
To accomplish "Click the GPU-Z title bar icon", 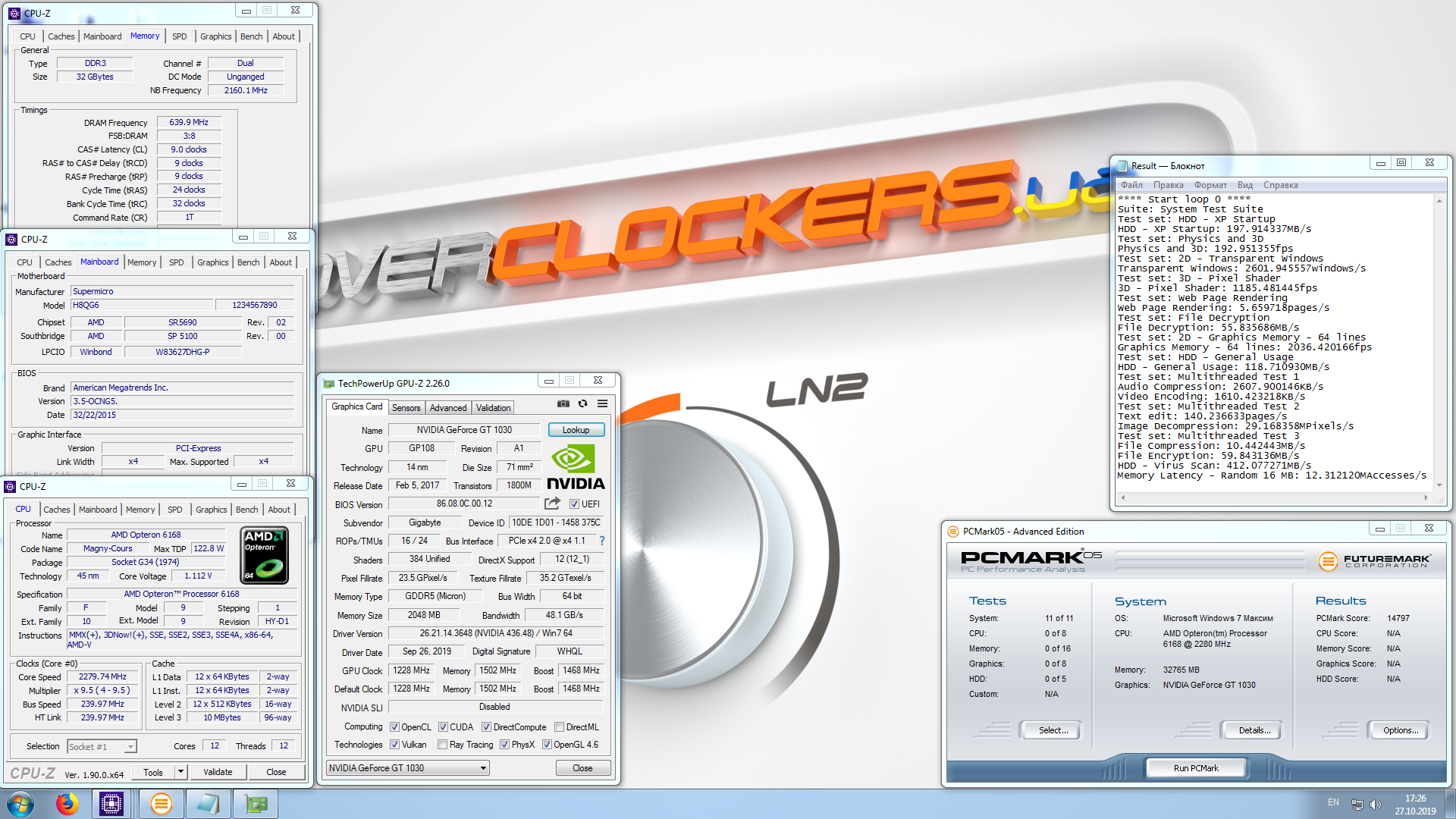I will [328, 384].
